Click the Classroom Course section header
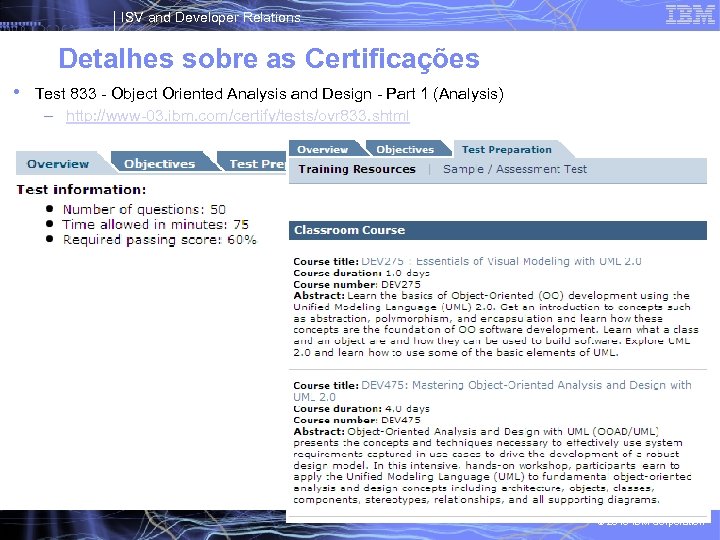This screenshot has height=540, width=720. [x=498, y=230]
